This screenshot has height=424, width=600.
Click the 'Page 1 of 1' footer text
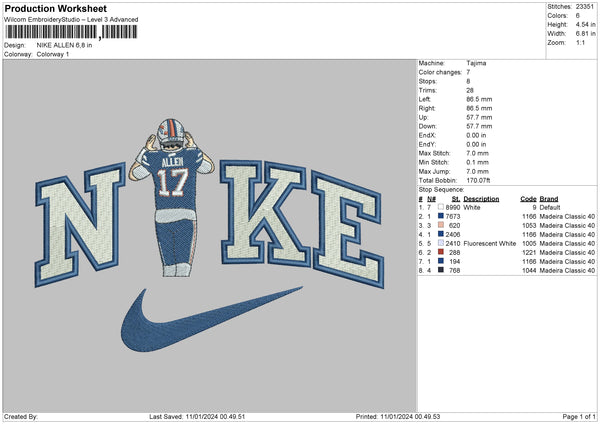point(579,416)
